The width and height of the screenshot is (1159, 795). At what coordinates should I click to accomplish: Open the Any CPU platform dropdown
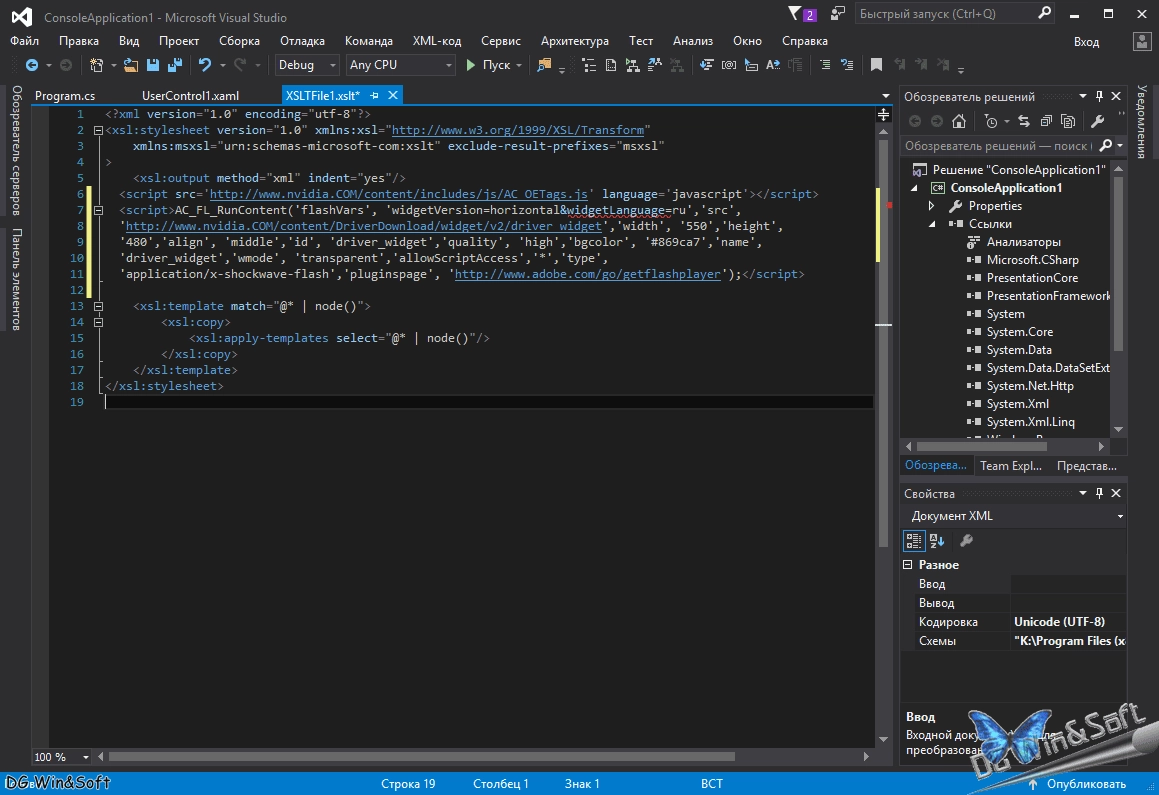point(448,65)
